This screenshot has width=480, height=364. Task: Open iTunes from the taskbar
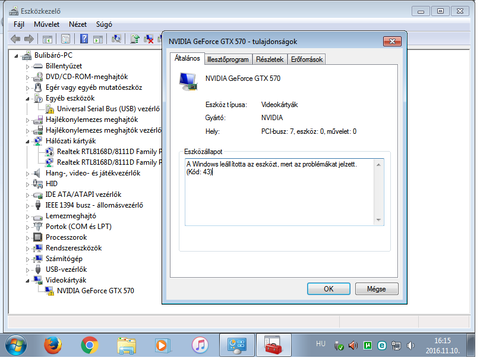[x=200, y=345]
